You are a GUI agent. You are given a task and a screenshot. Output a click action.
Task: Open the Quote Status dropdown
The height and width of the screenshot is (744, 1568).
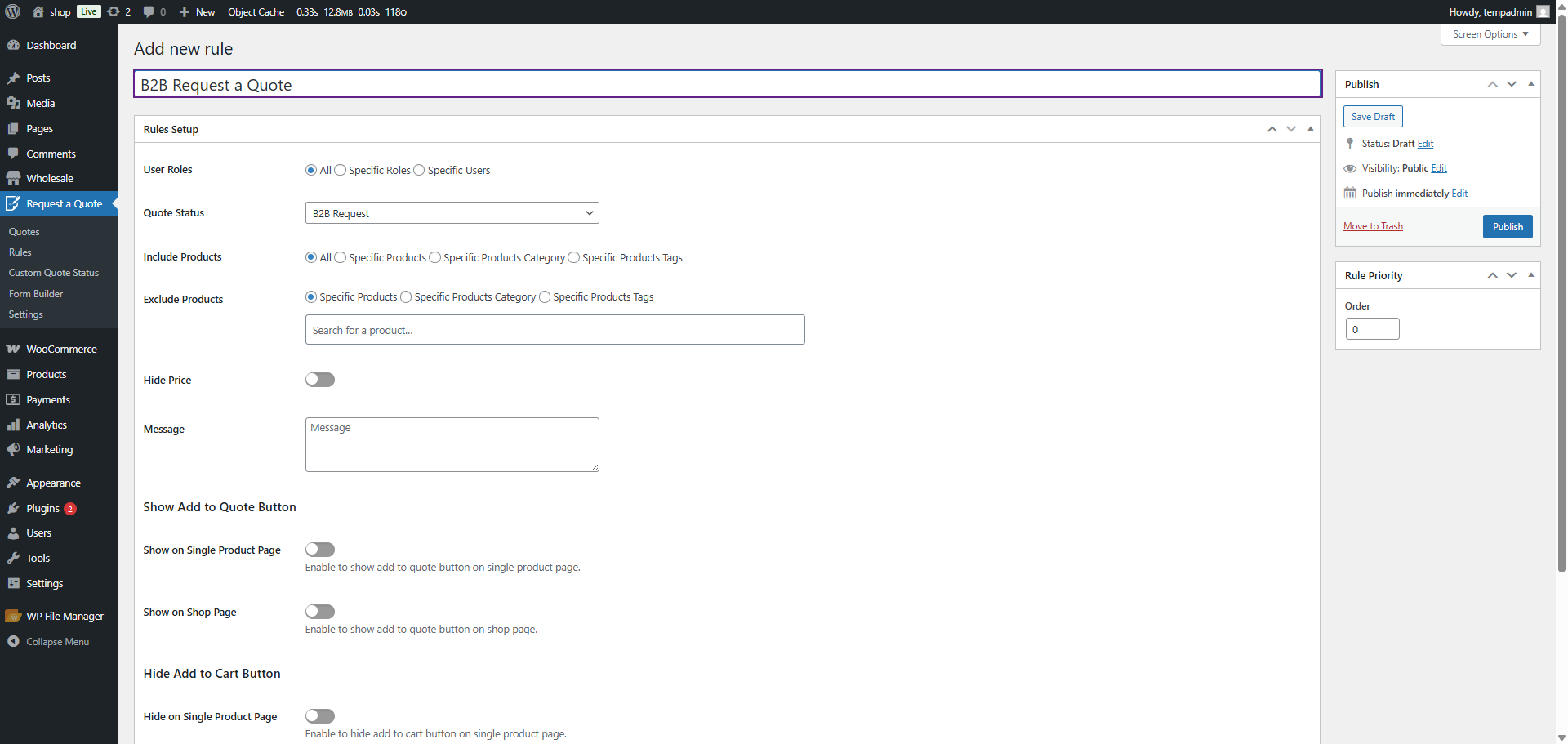tap(452, 212)
